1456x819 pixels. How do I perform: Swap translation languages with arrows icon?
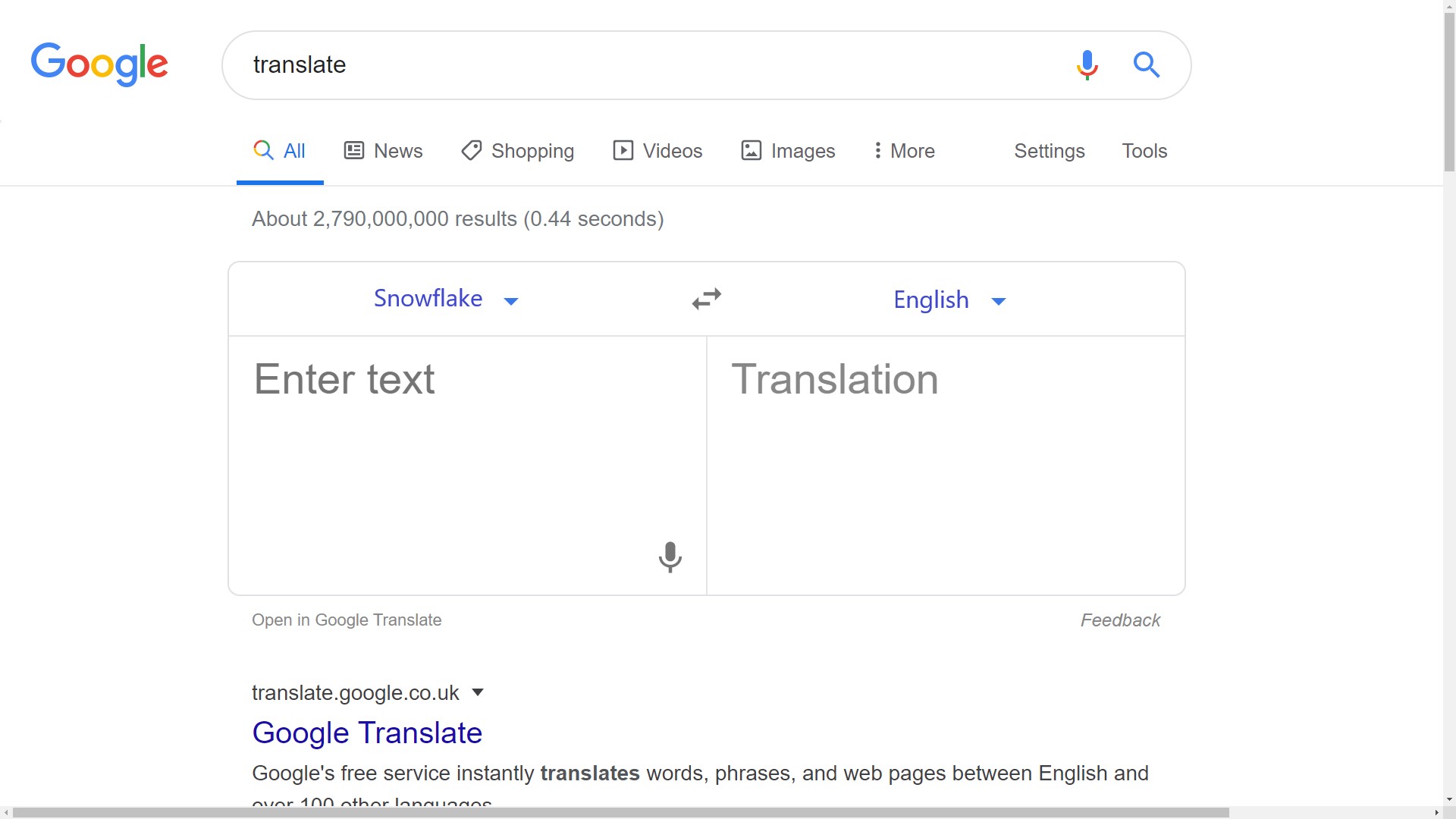click(706, 298)
